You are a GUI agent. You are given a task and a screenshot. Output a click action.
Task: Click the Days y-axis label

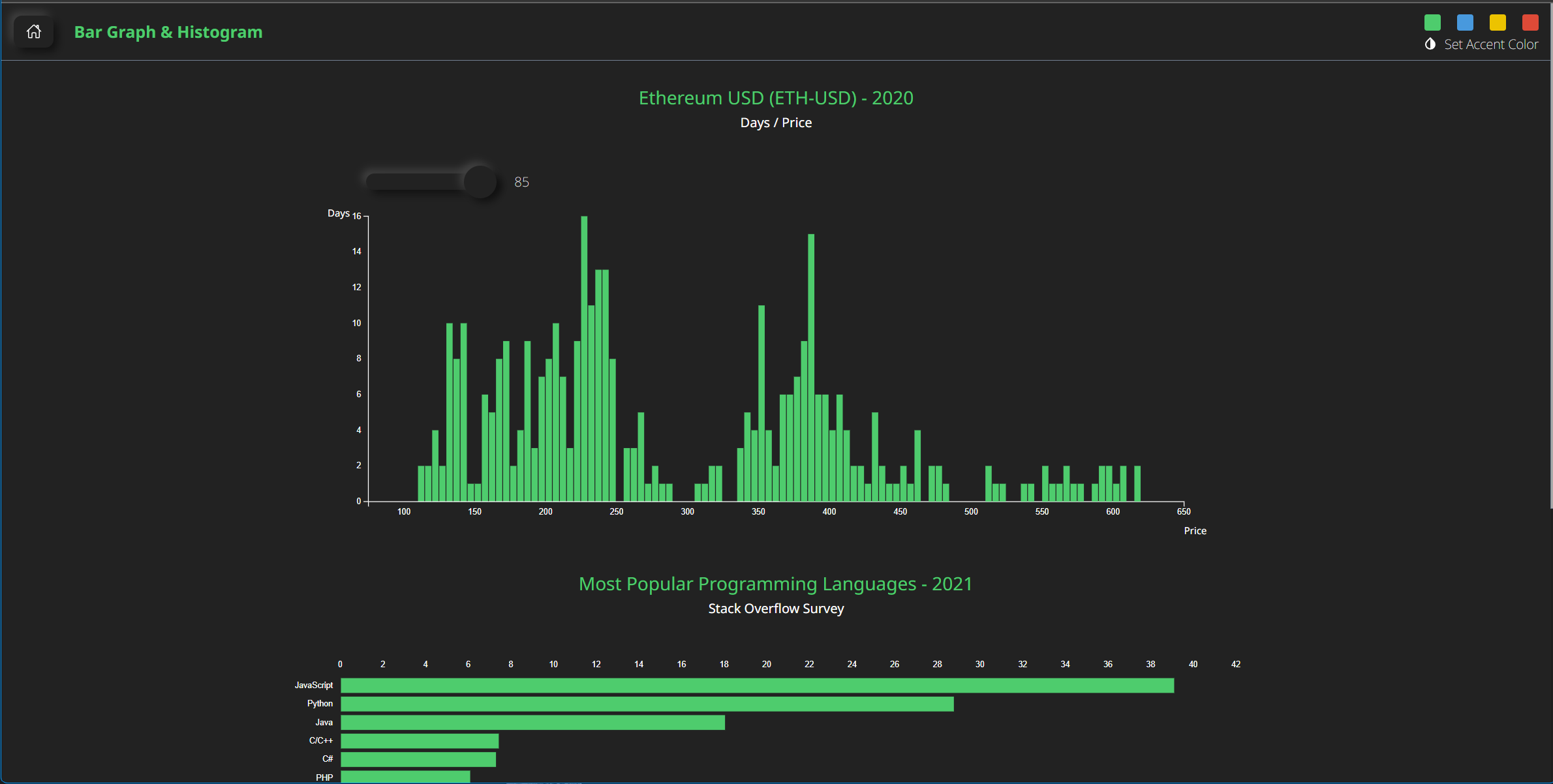338,213
